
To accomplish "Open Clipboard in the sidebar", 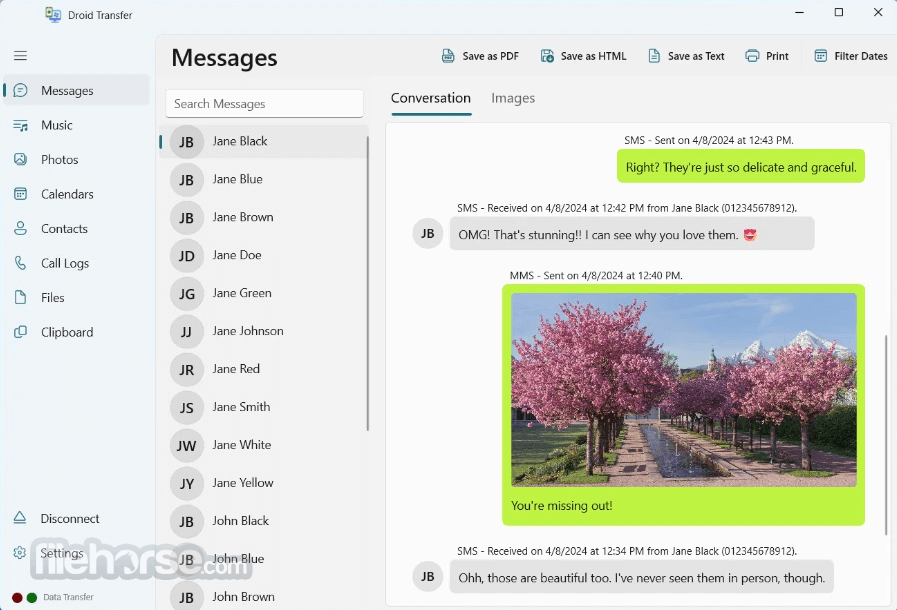I will point(76,332).
